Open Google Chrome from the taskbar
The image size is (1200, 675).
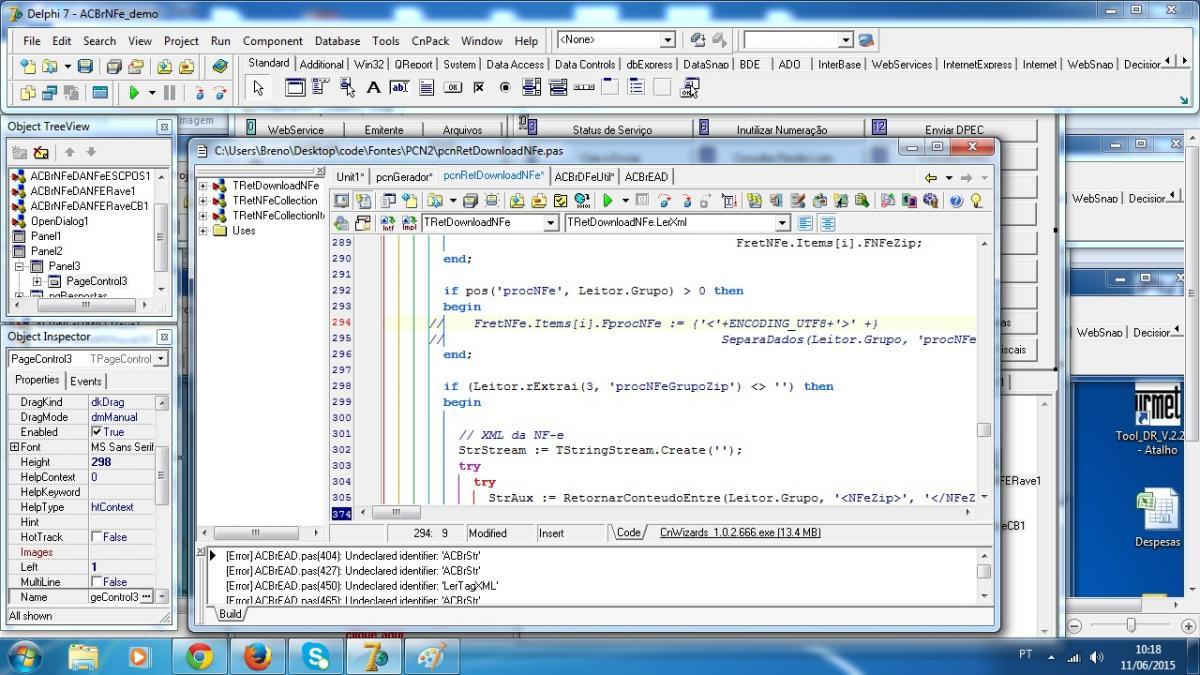pos(199,656)
